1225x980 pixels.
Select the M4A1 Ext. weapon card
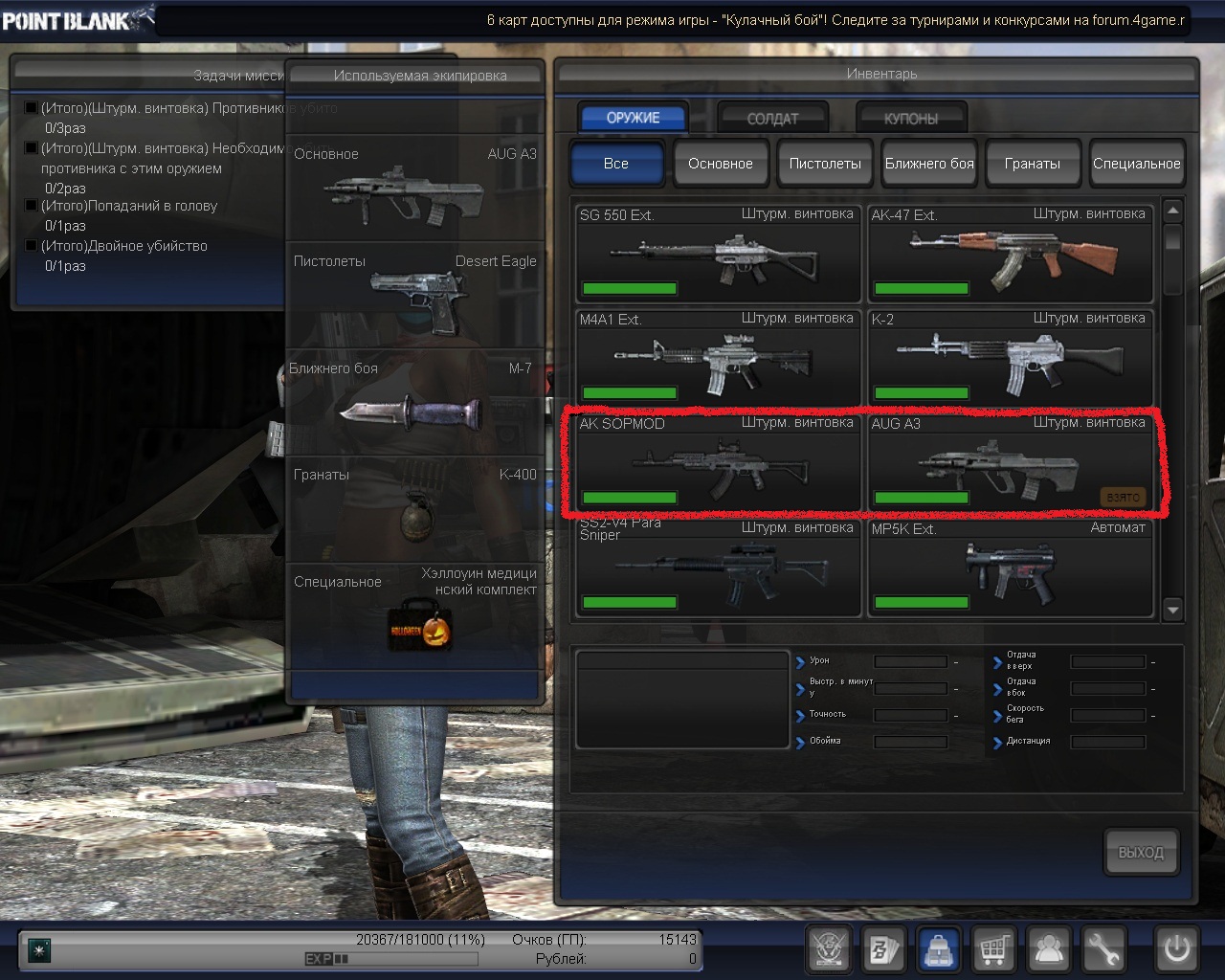[719, 357]
